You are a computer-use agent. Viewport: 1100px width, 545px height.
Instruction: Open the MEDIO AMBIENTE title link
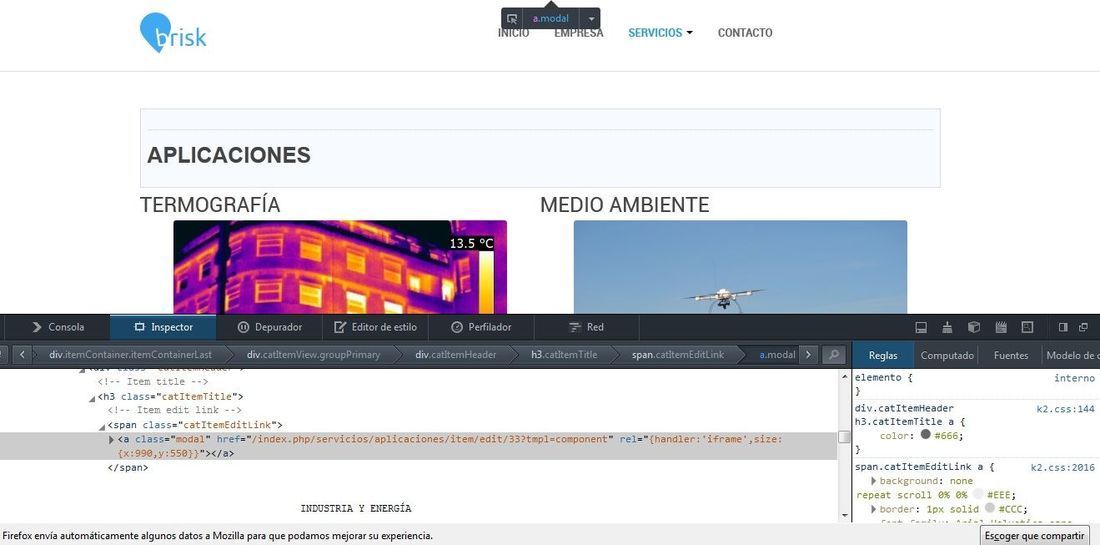pos(624,205)
